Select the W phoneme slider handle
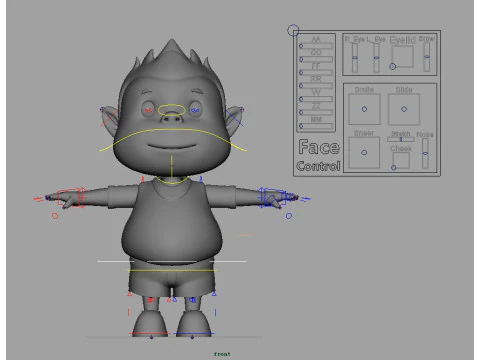The image size is (480, 360). pyautogui.click(x=301, y=99)
